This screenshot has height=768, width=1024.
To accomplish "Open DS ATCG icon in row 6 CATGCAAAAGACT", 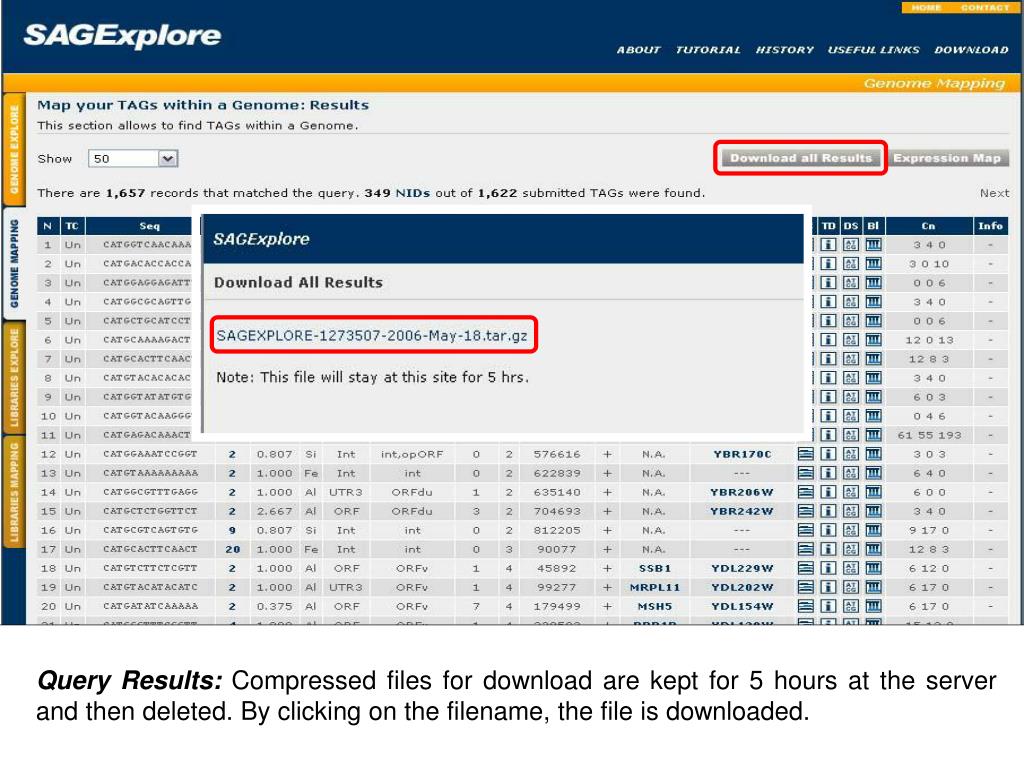I will (x=850, y=340).
